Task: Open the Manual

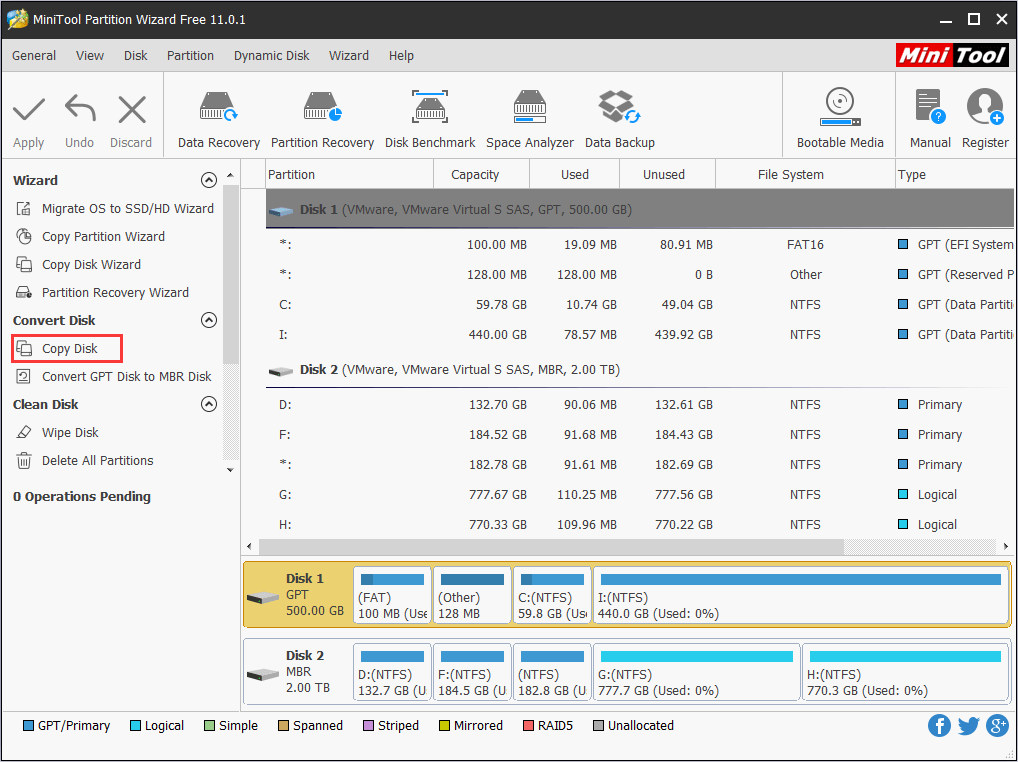Action: tap(929, 114)
